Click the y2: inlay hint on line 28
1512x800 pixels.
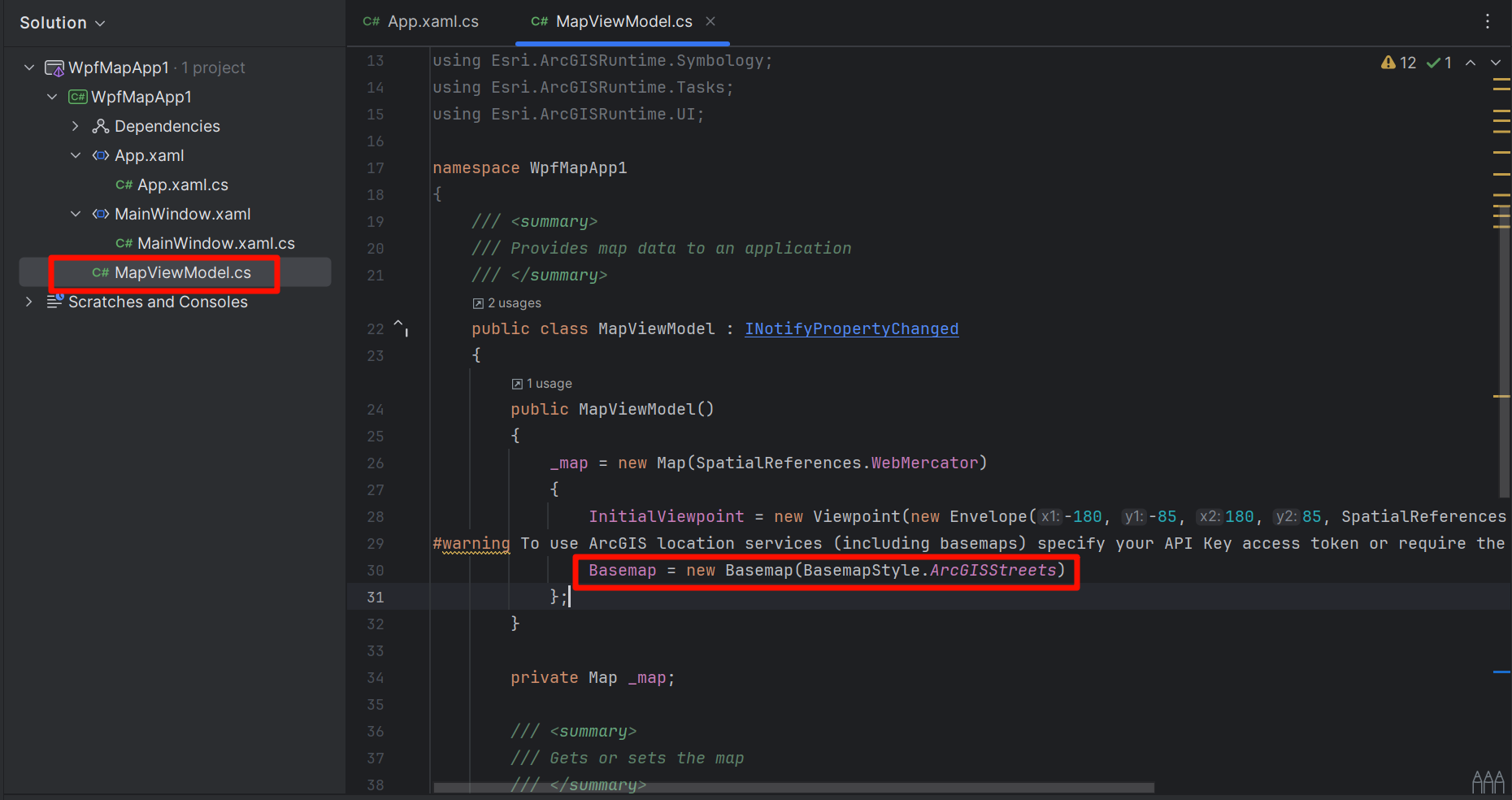[x=1286, y=516]
